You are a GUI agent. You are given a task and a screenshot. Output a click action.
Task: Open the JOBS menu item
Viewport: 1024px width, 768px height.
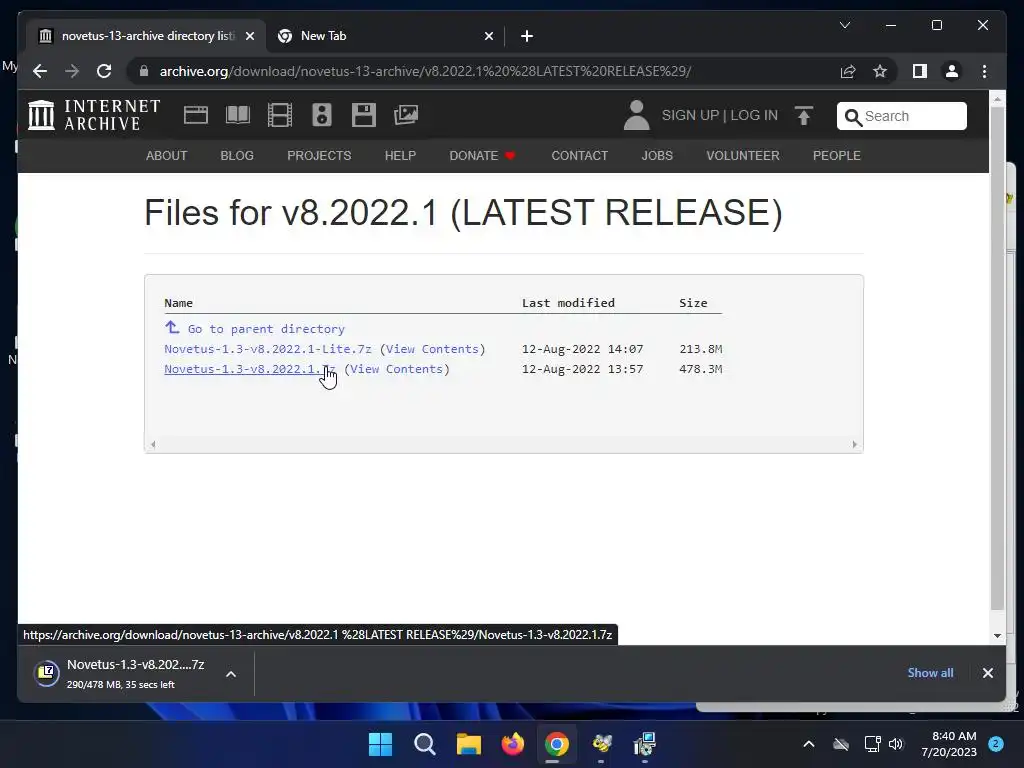[657, 155]
